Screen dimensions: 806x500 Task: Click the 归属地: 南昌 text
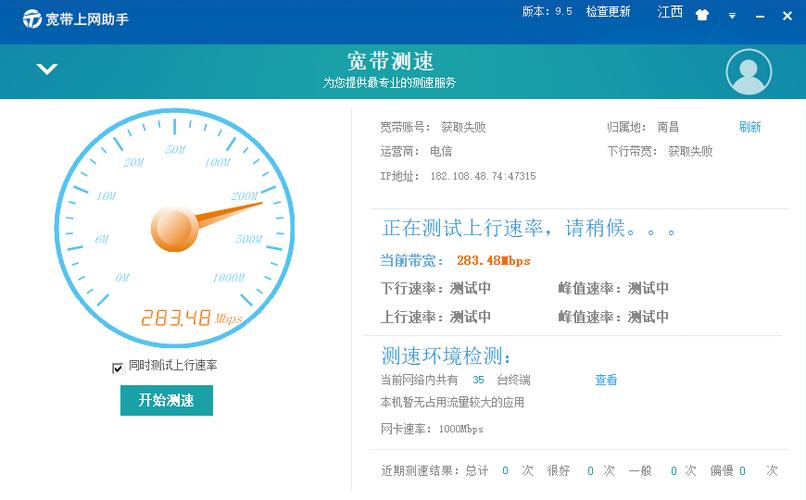tap(643, 127)
